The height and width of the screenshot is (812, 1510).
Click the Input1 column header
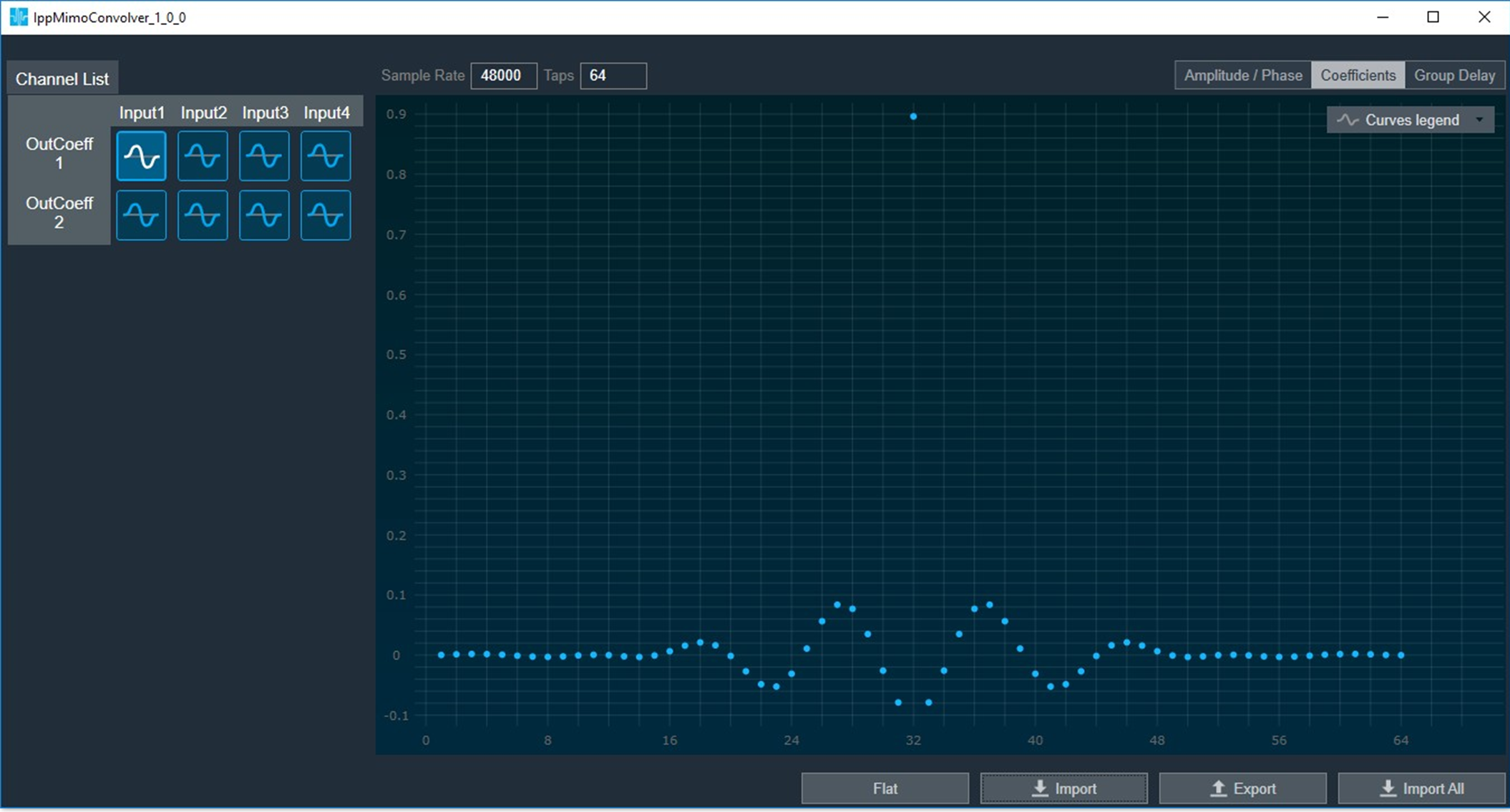(x=142, y=113)
